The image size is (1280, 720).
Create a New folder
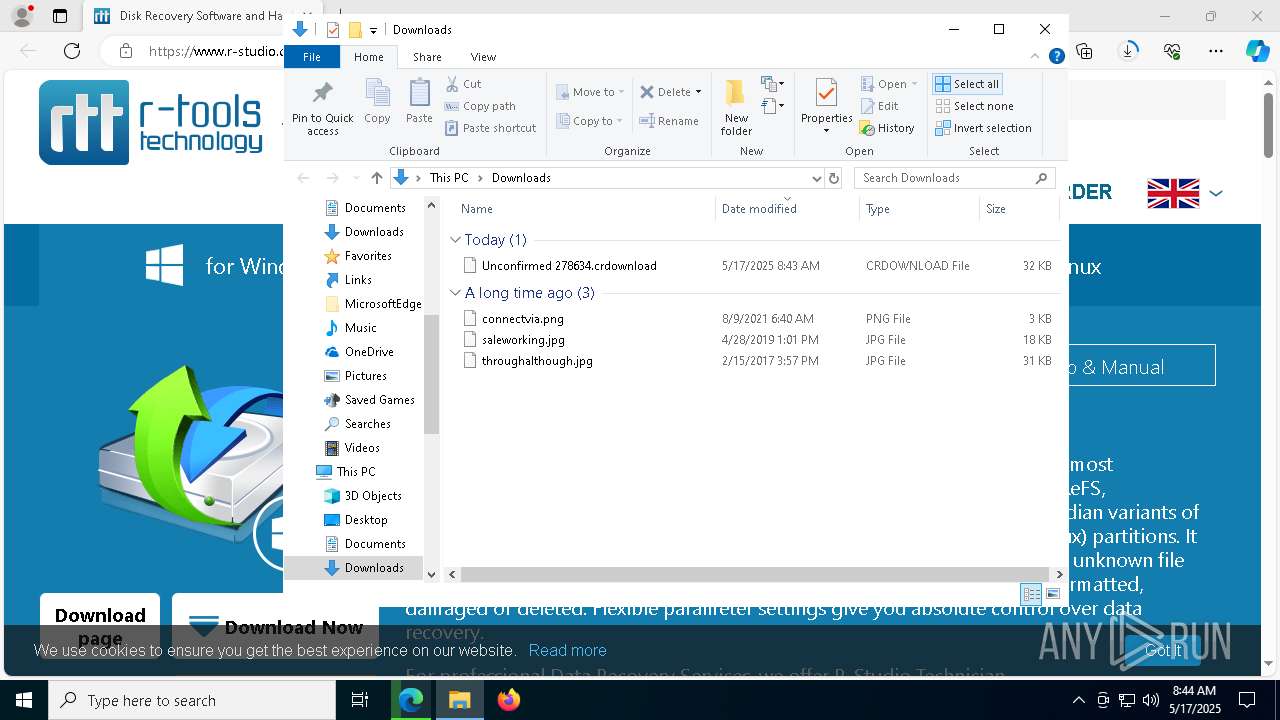pos(736,108)
